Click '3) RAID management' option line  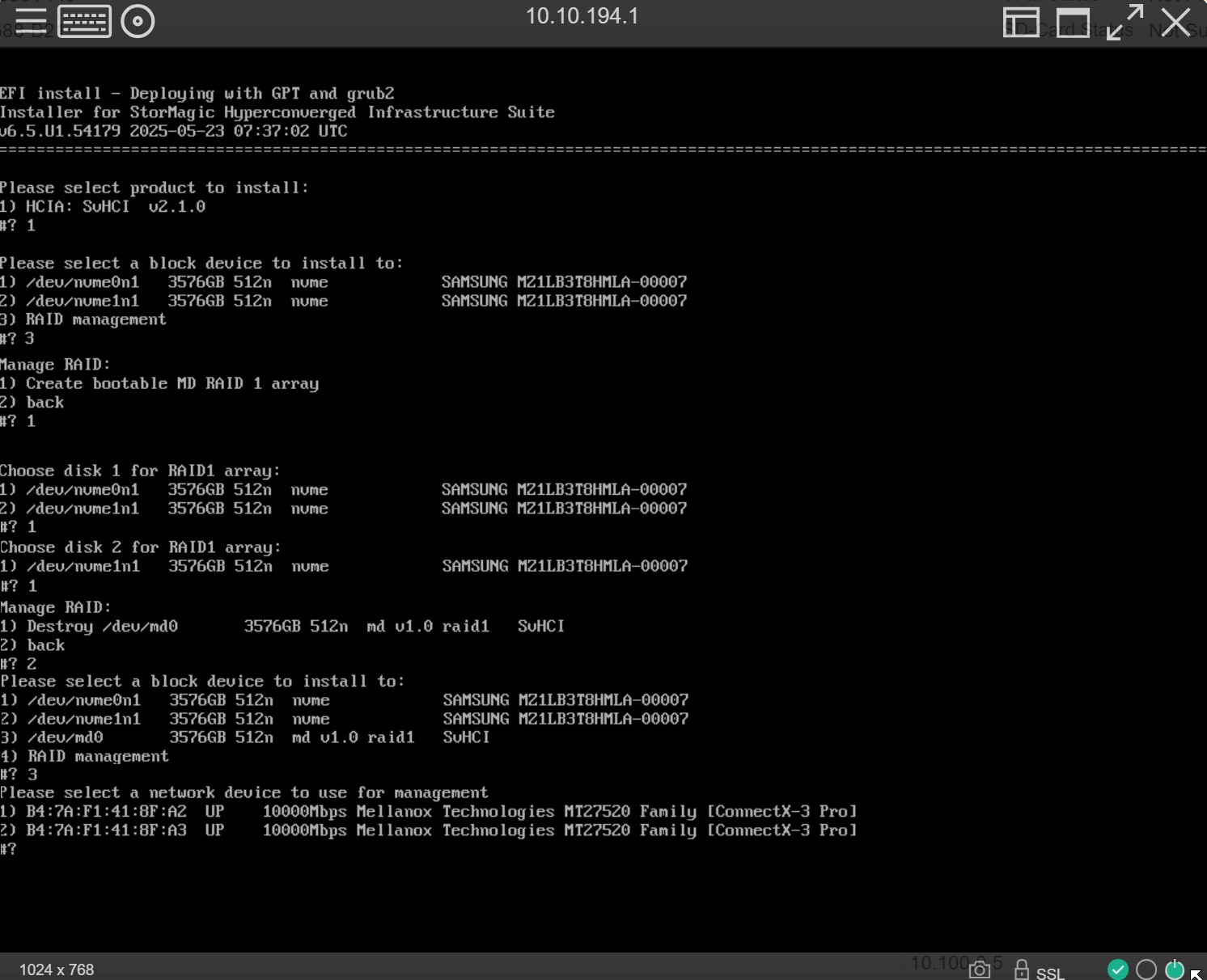(83, 319)
